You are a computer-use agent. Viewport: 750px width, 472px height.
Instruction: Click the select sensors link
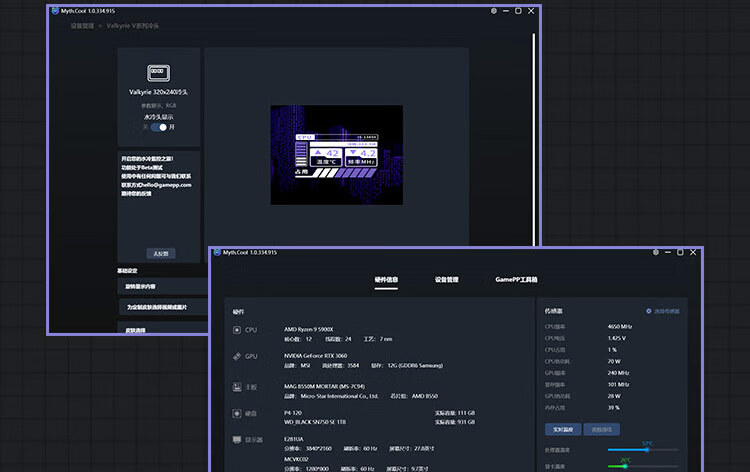tap(666, 311)
